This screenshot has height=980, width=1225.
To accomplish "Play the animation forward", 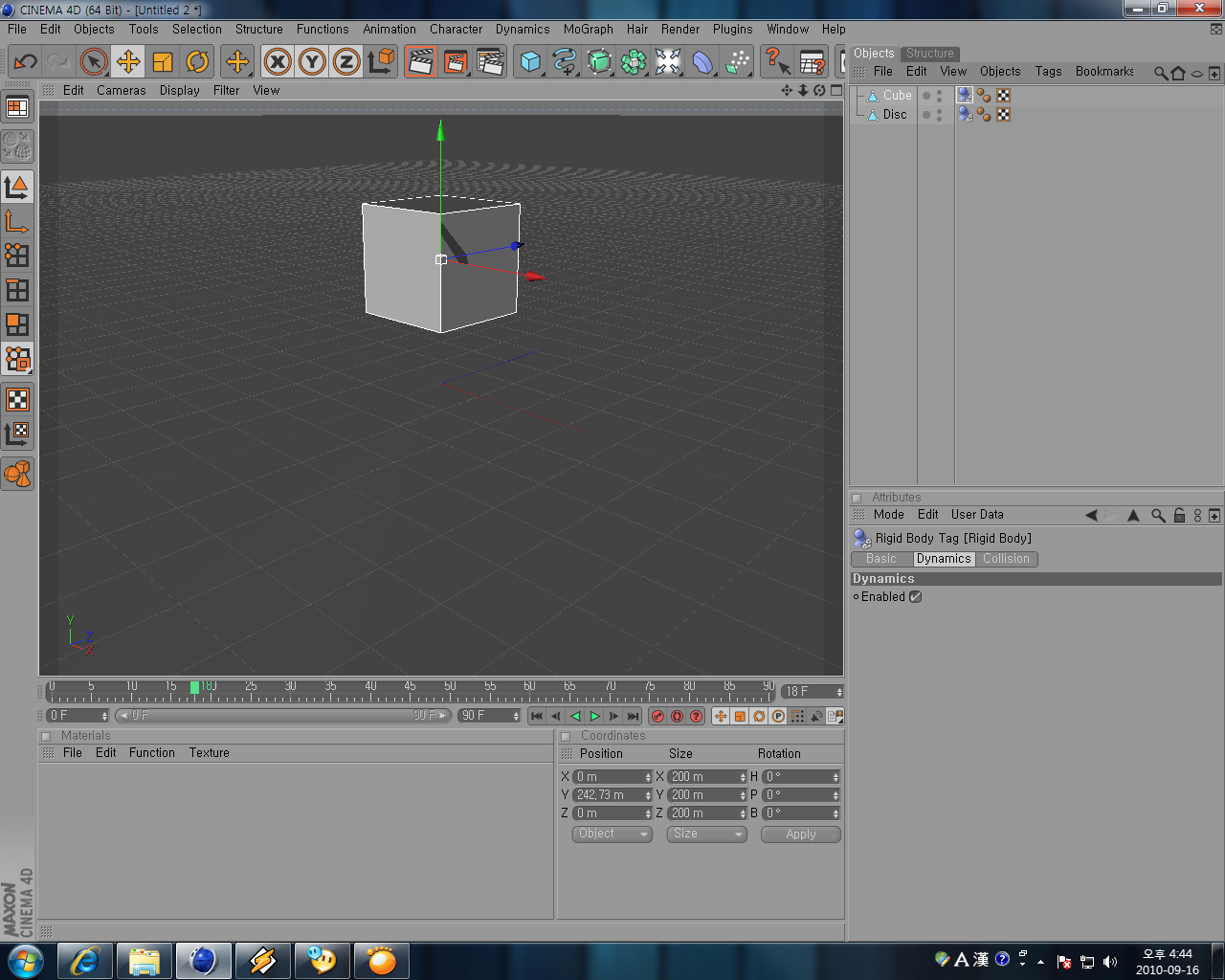I will (595, 716).
